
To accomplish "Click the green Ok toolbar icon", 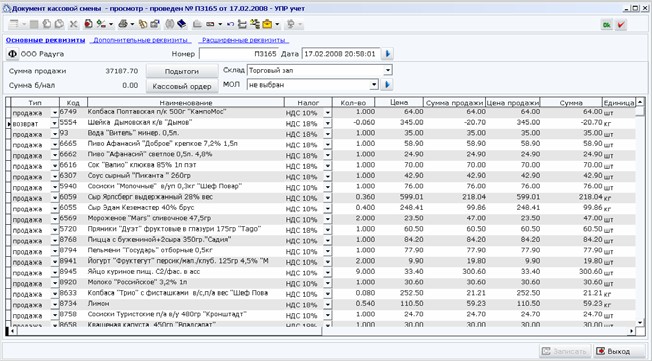I will click(607, 25).
